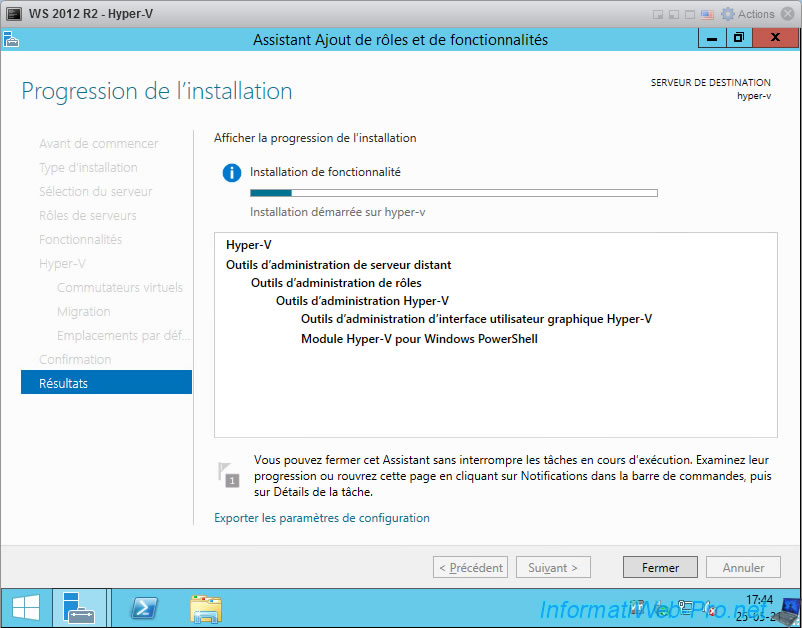Minimize the Assistant Ajout de rôles window

tap(712, 38)
